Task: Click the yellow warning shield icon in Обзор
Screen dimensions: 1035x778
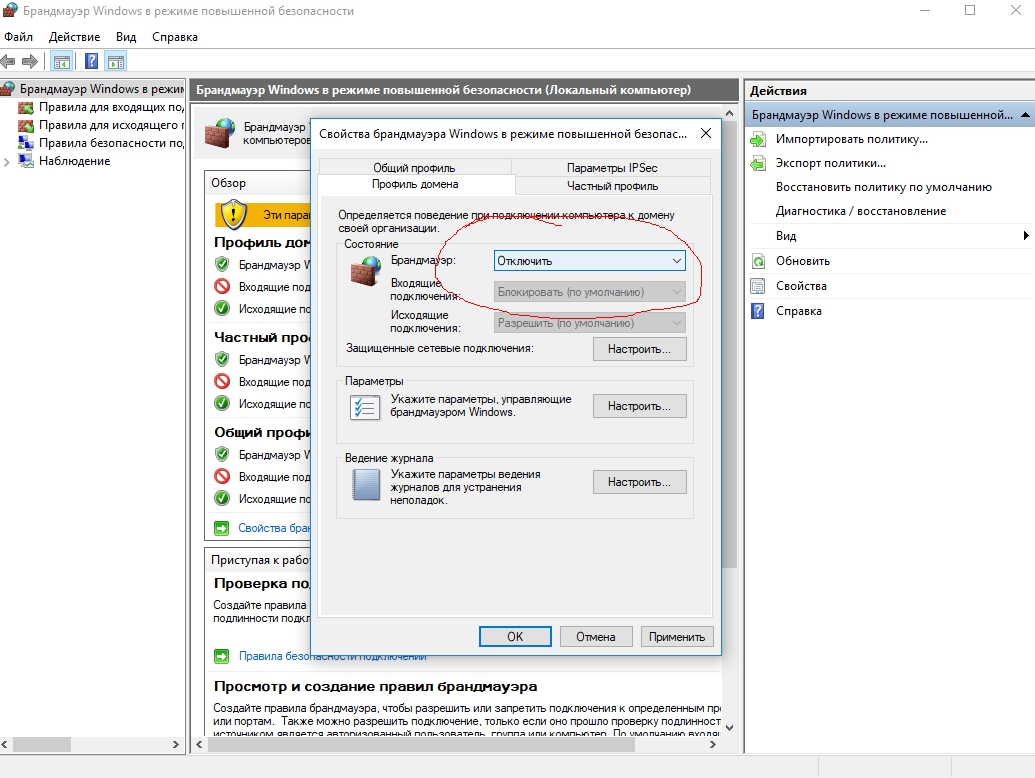Action: pyautogui.click(x=233, y=214)
